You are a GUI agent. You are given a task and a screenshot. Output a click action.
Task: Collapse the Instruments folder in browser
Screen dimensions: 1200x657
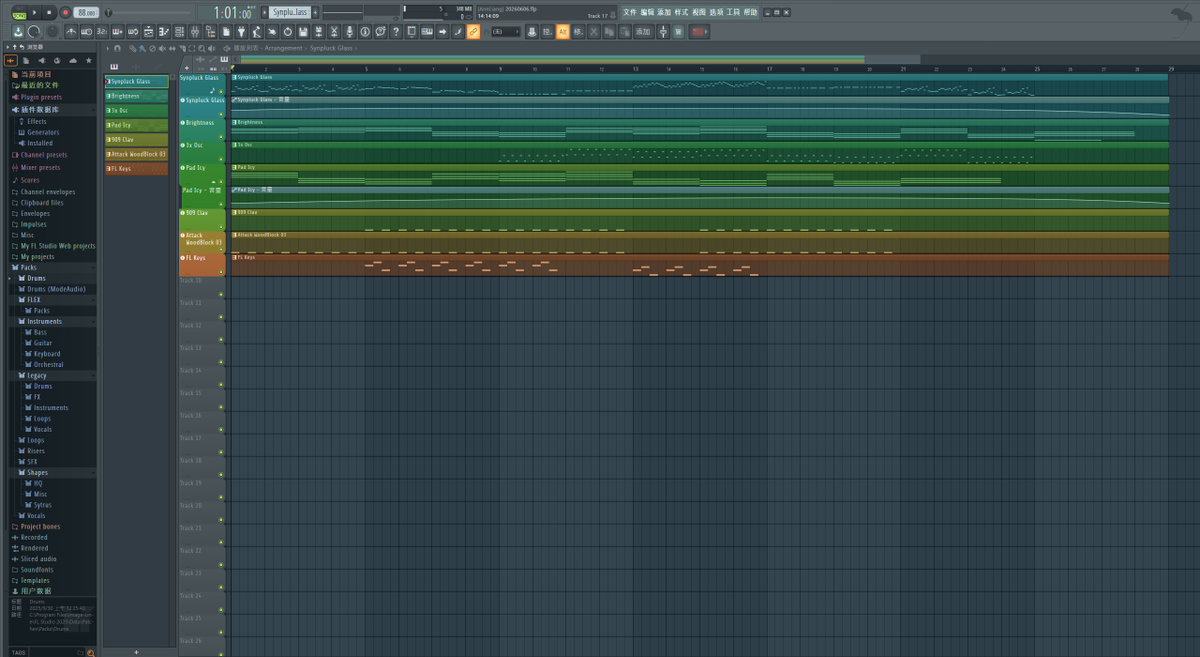tap(54, 321)
